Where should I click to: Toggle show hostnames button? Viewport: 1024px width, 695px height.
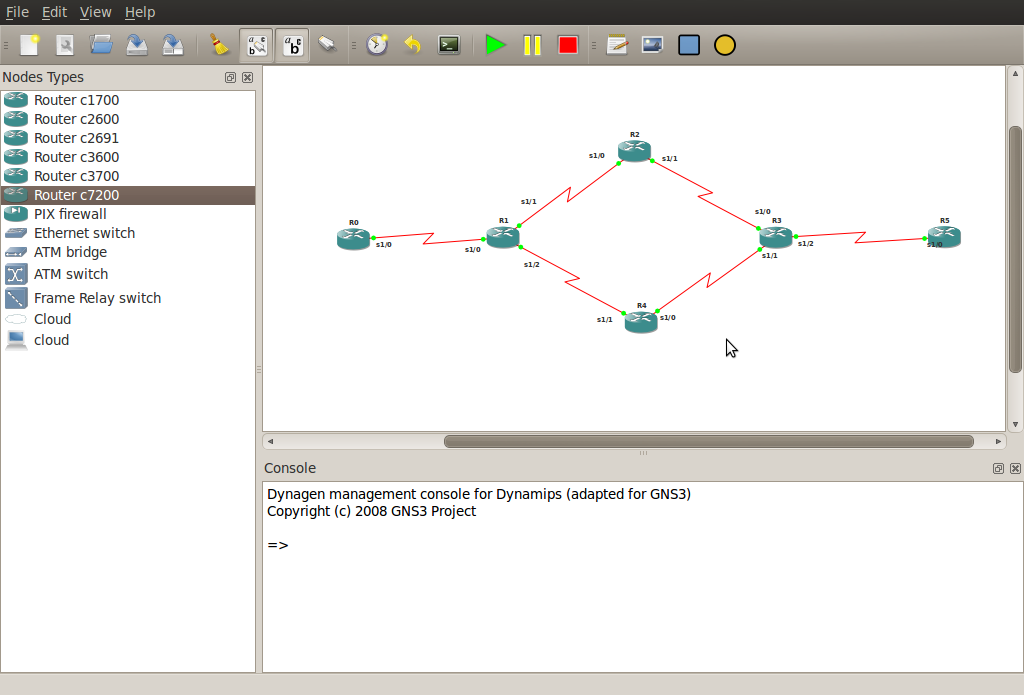(292, 45)
